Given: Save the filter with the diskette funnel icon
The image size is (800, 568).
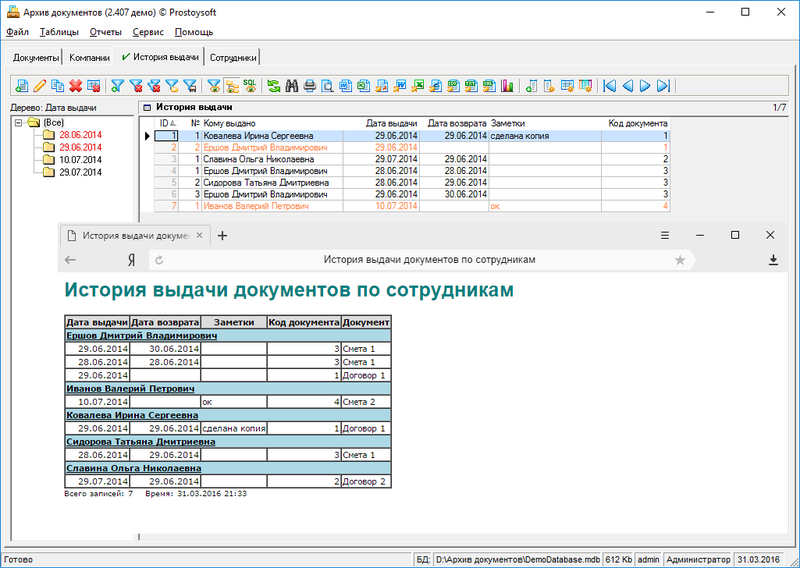Looking at the screenshot, I should pos(190,86).
